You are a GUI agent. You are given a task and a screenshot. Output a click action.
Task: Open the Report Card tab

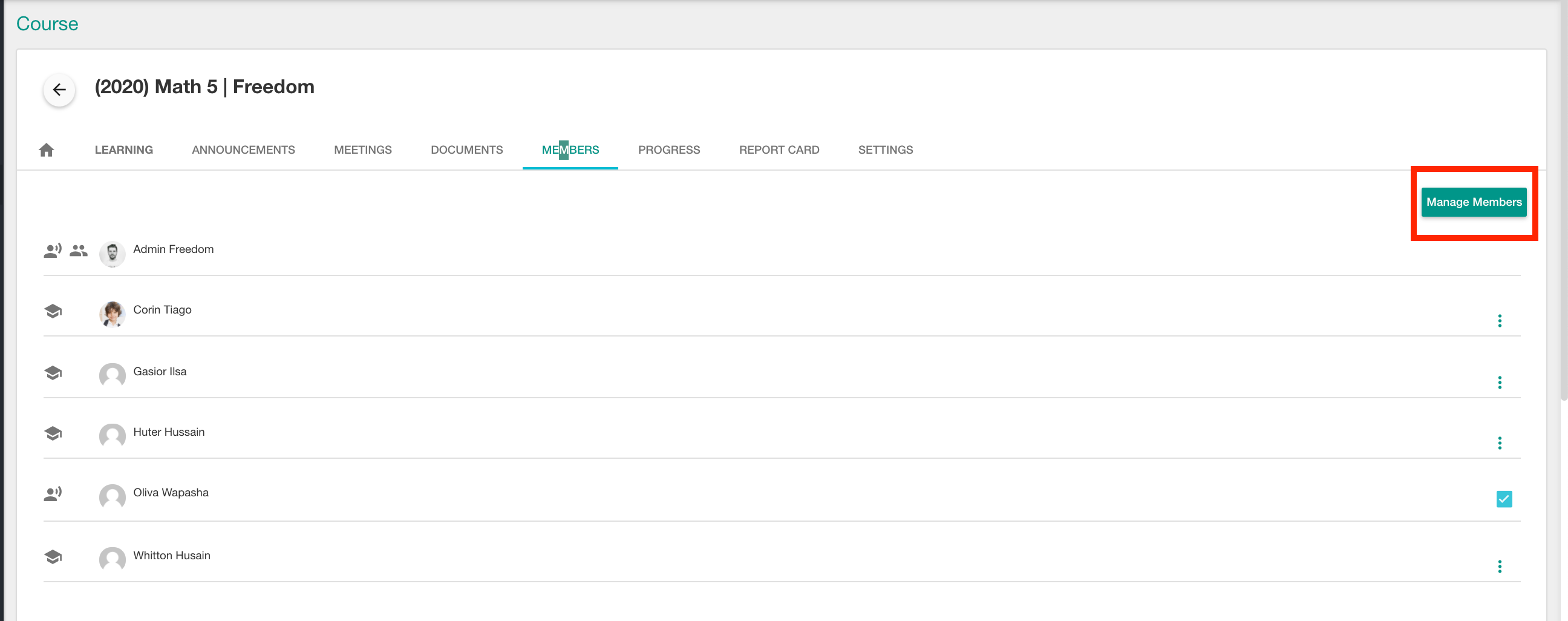(779, 149)
